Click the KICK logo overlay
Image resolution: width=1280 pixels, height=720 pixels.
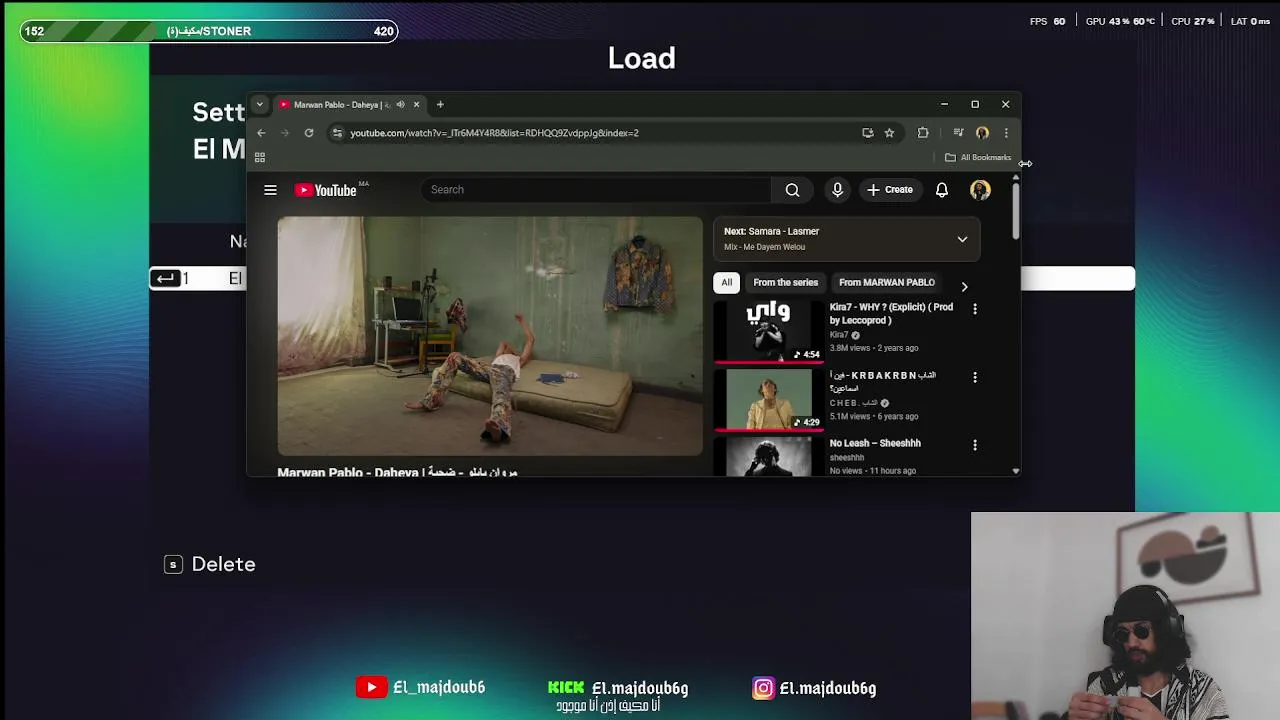566,687
